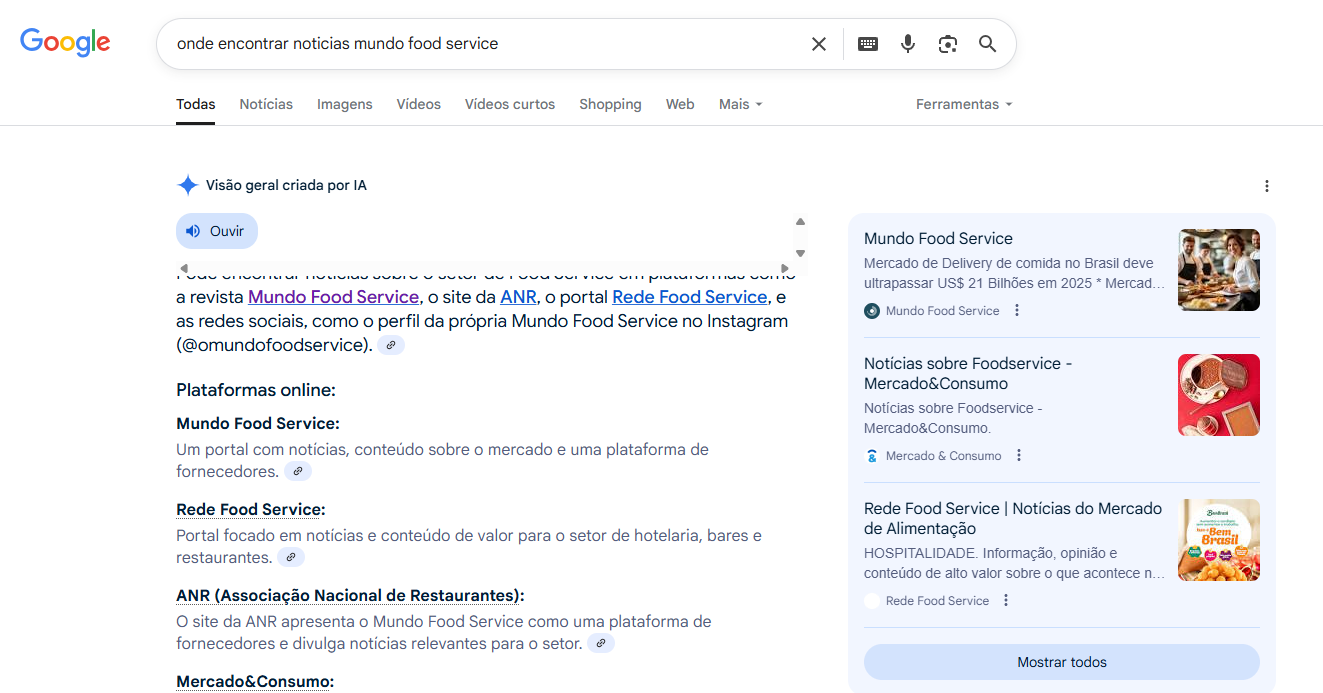Click the 'Rede Food Service:' underlined heading

[x=251, y=510]
